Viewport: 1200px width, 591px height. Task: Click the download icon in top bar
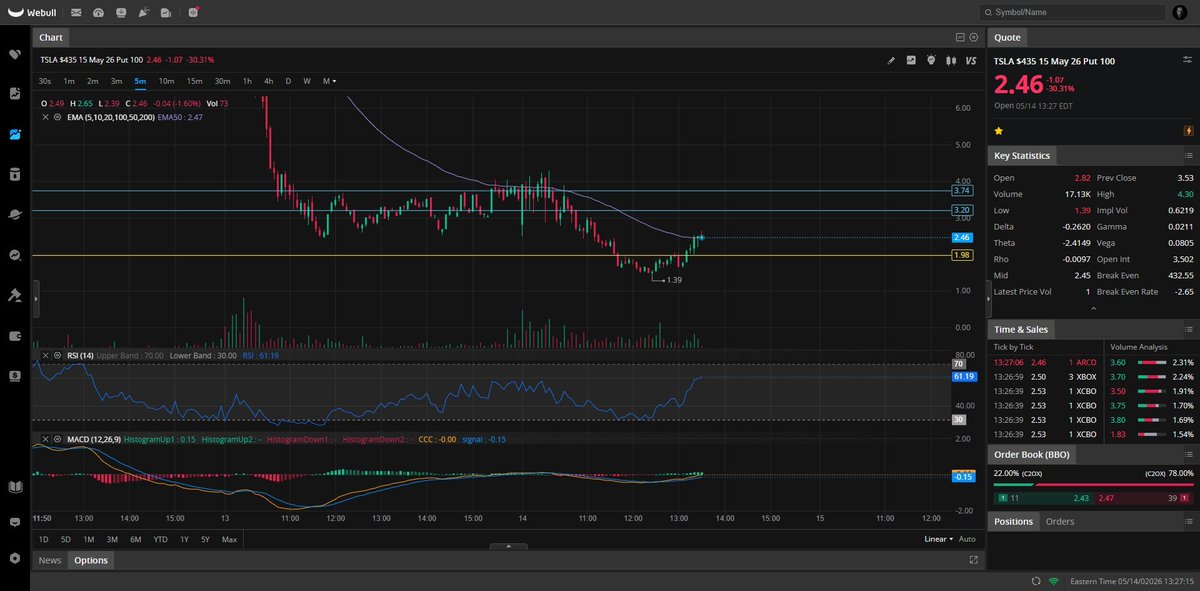click(121, 12)
